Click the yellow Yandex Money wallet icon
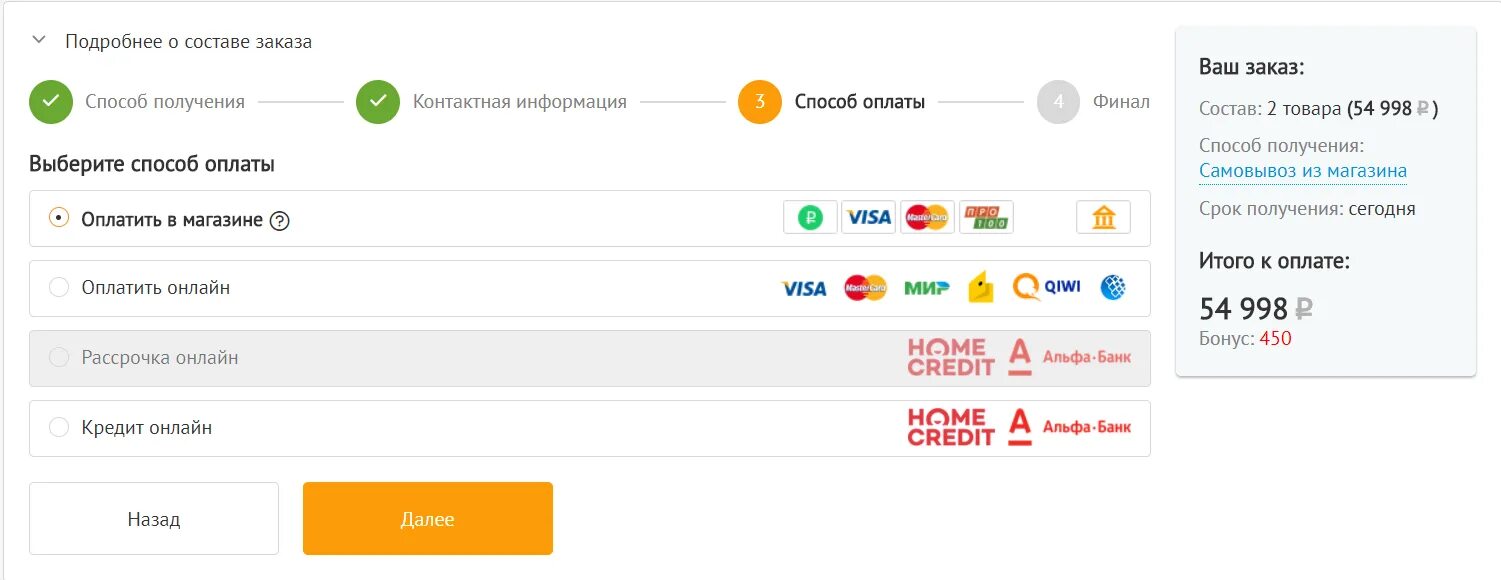The image size is (1501, 580). pos(981,288)
